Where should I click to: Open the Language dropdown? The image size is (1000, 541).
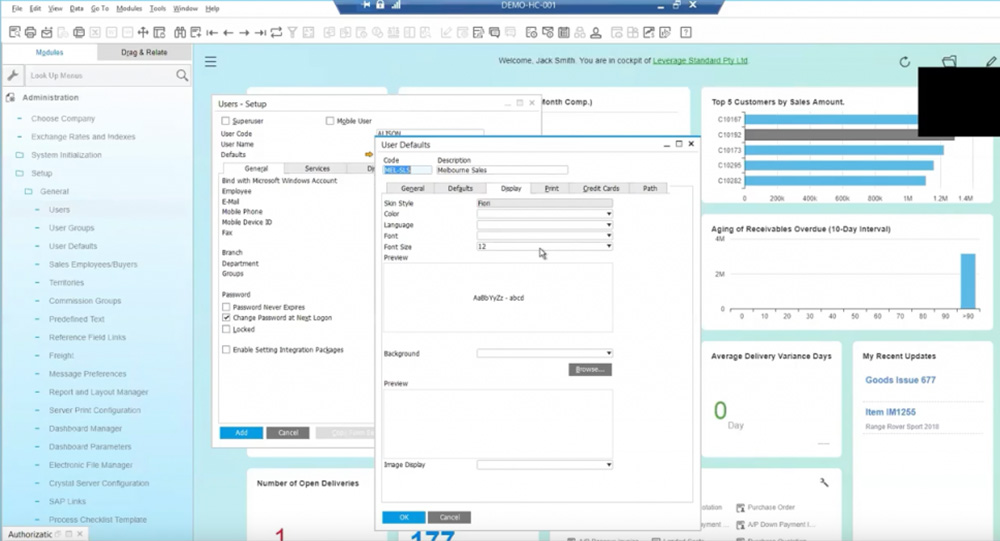[x=608, y=225]
